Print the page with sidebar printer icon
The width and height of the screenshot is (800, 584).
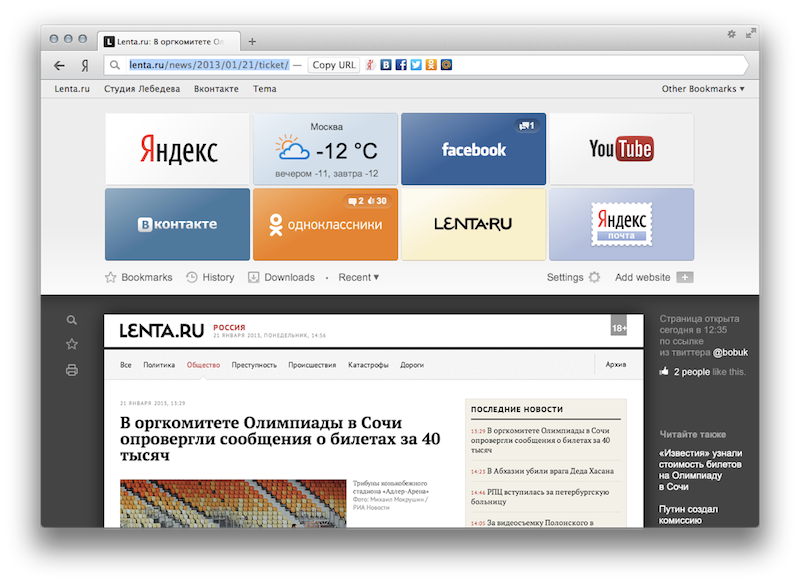[x=71, y=370]
